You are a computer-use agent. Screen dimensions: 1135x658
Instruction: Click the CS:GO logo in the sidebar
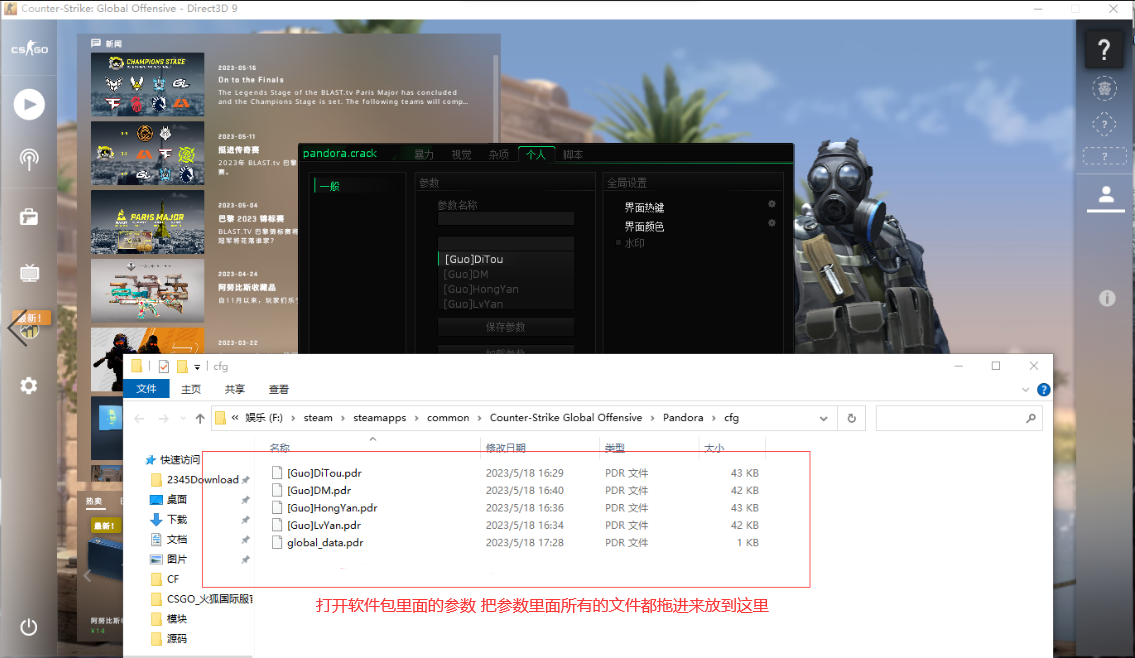point(29,48)
